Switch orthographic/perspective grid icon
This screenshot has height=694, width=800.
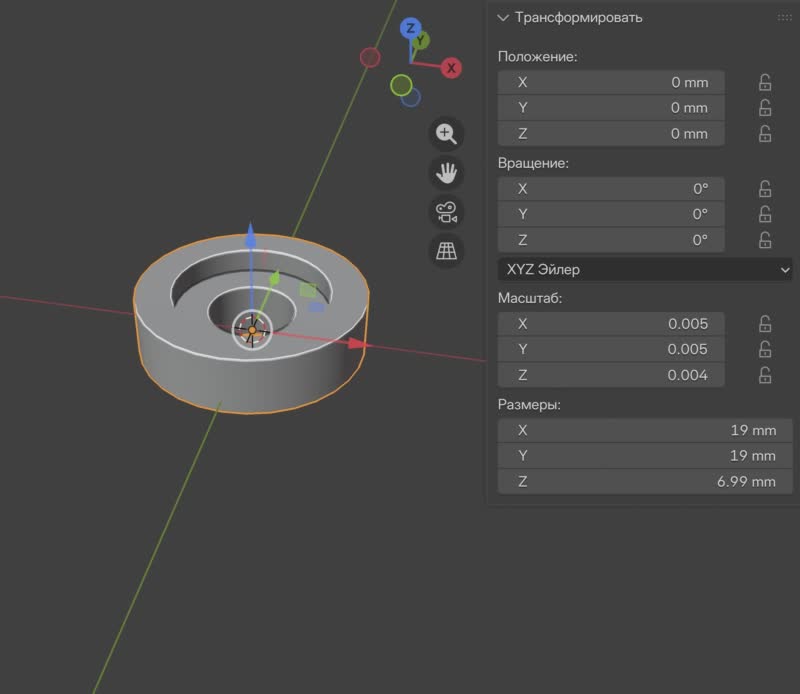pos(446,251)
